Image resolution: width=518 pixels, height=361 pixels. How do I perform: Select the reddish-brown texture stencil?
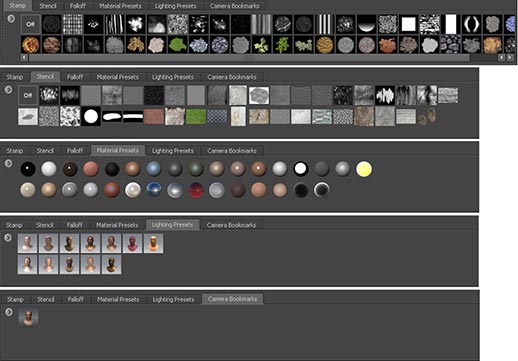154,116
